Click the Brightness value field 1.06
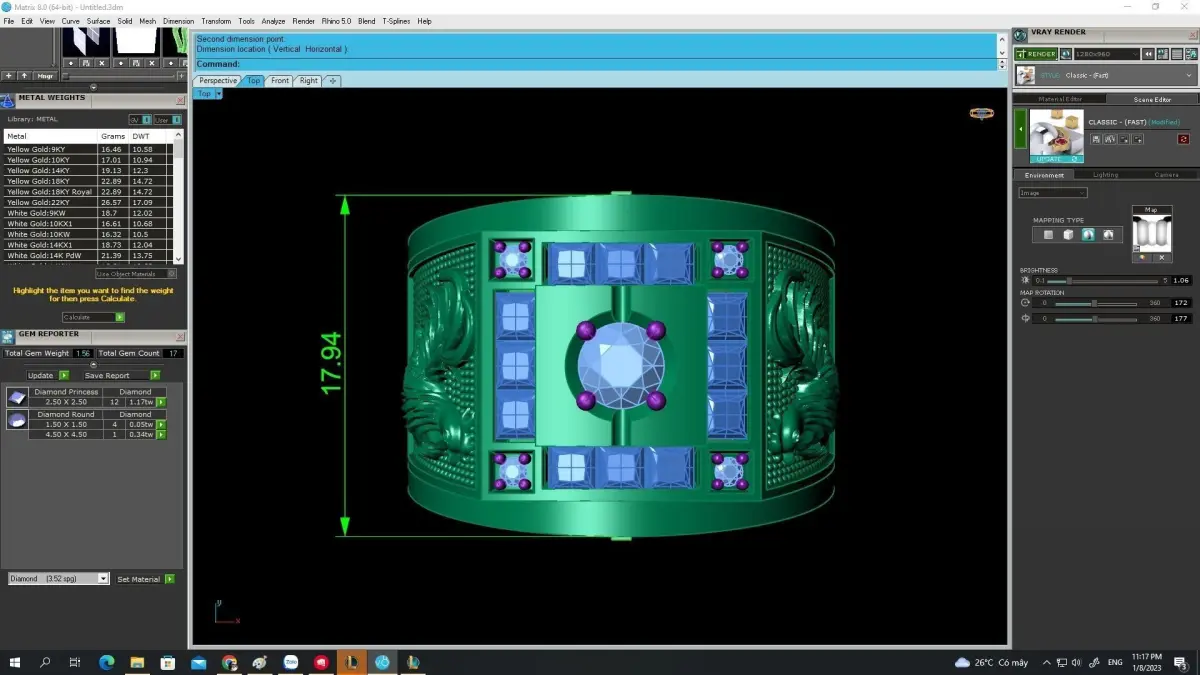The width and height of the screenshot is (1200, 675). pos(1181,281)
